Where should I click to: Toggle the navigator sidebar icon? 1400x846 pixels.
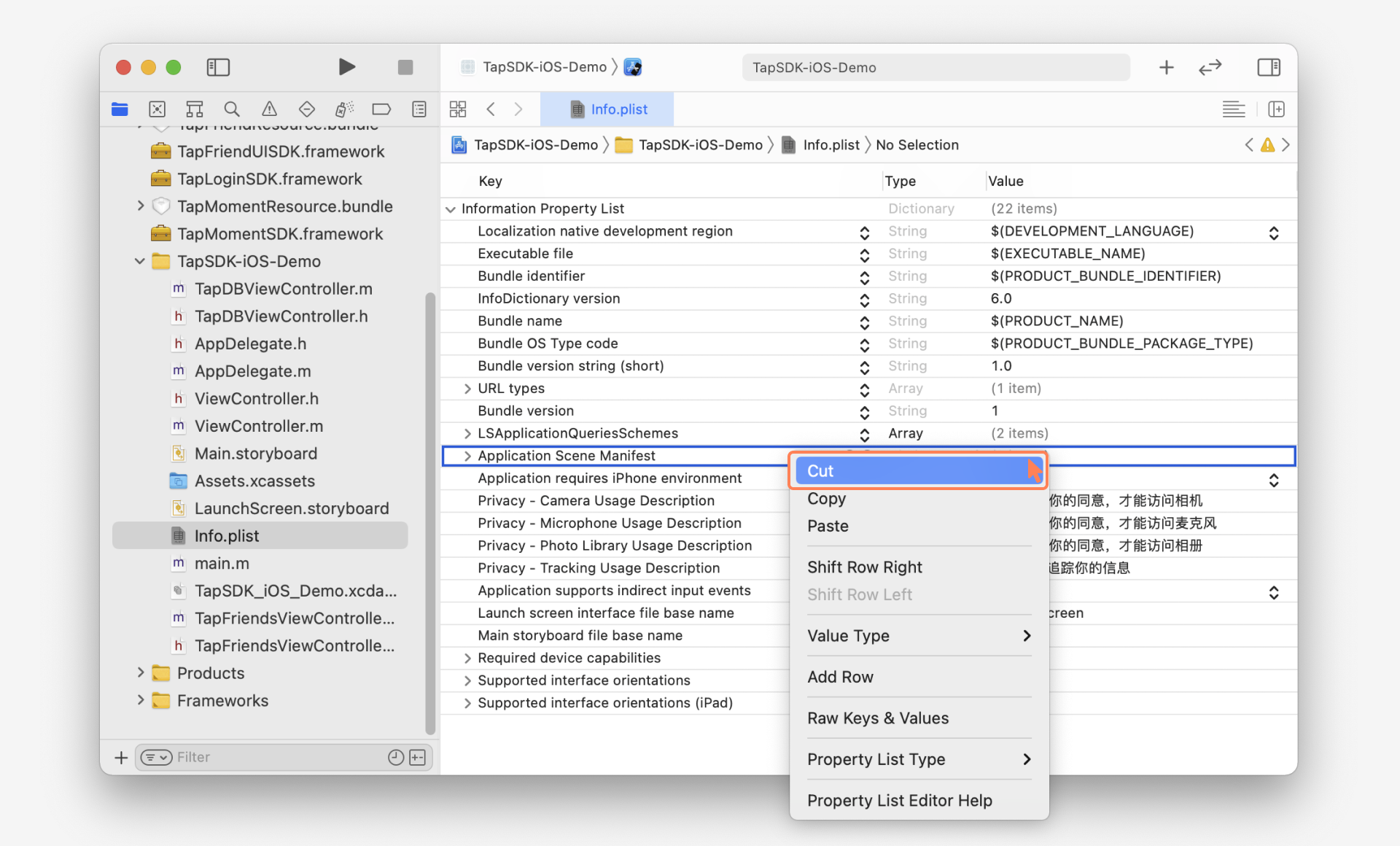coord(218,67)
